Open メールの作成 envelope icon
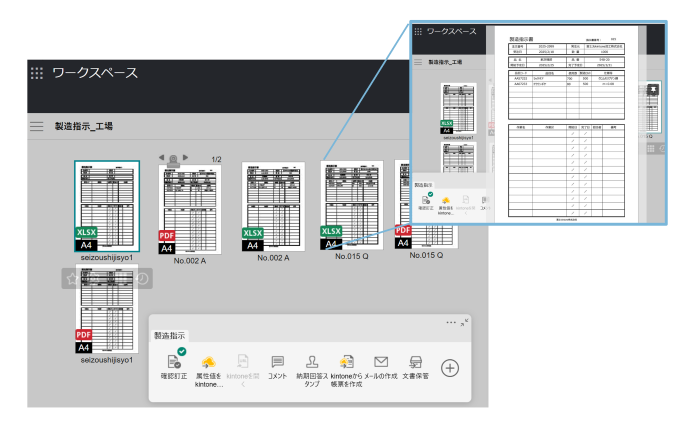This screenshot has width=686, height=431. pyautogui.click(x=381, y=362)
